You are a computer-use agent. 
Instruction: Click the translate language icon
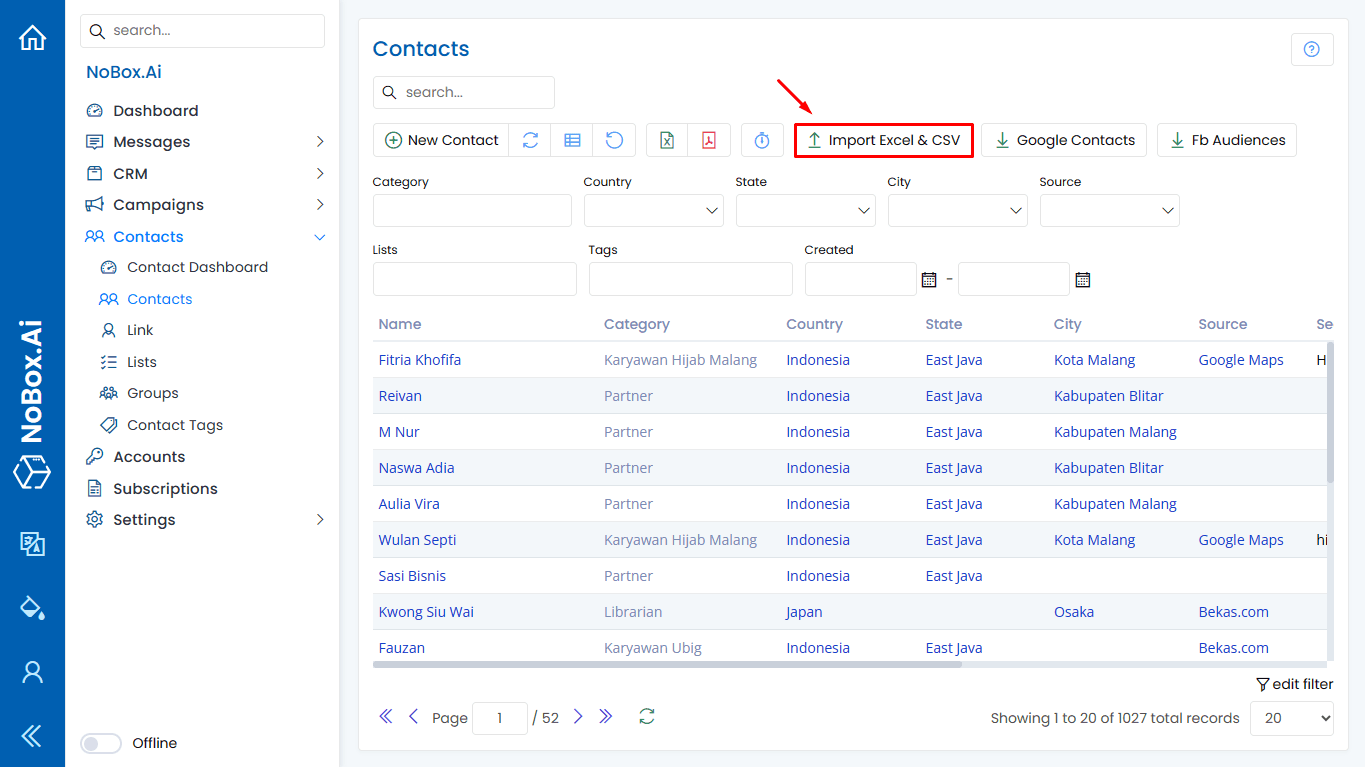32,543
